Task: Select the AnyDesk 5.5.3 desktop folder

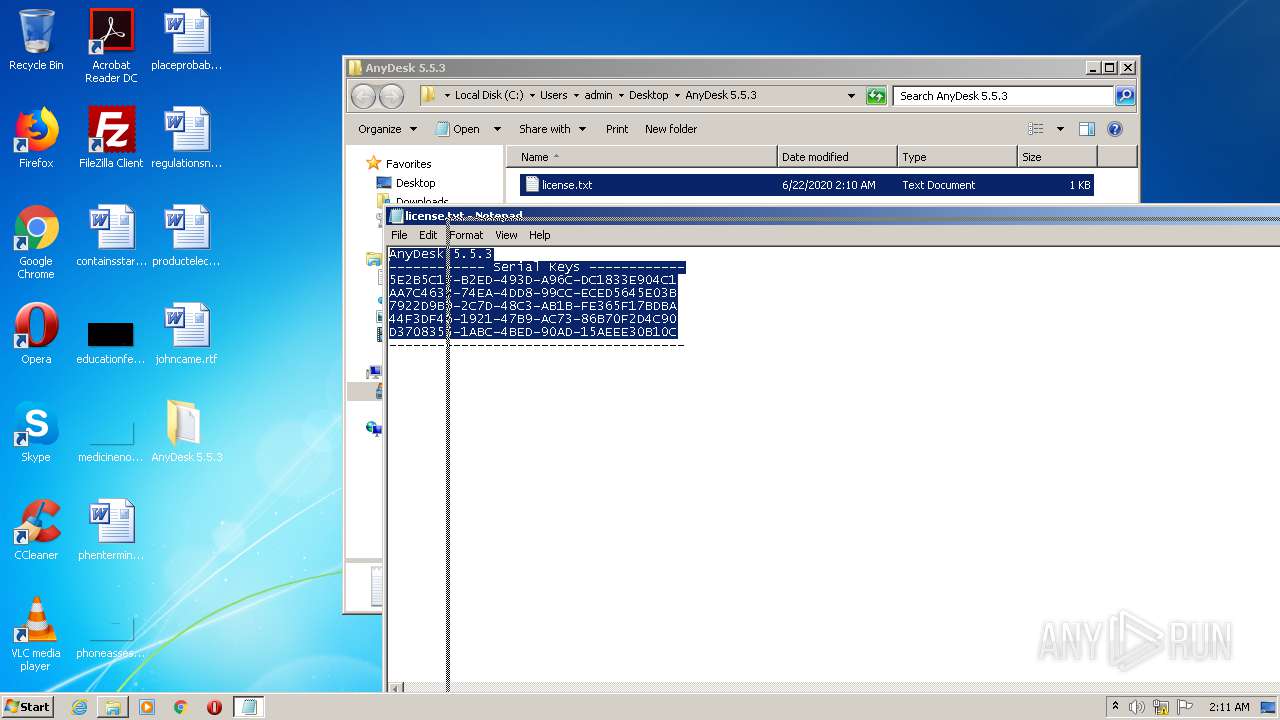Action: point(186,432)
